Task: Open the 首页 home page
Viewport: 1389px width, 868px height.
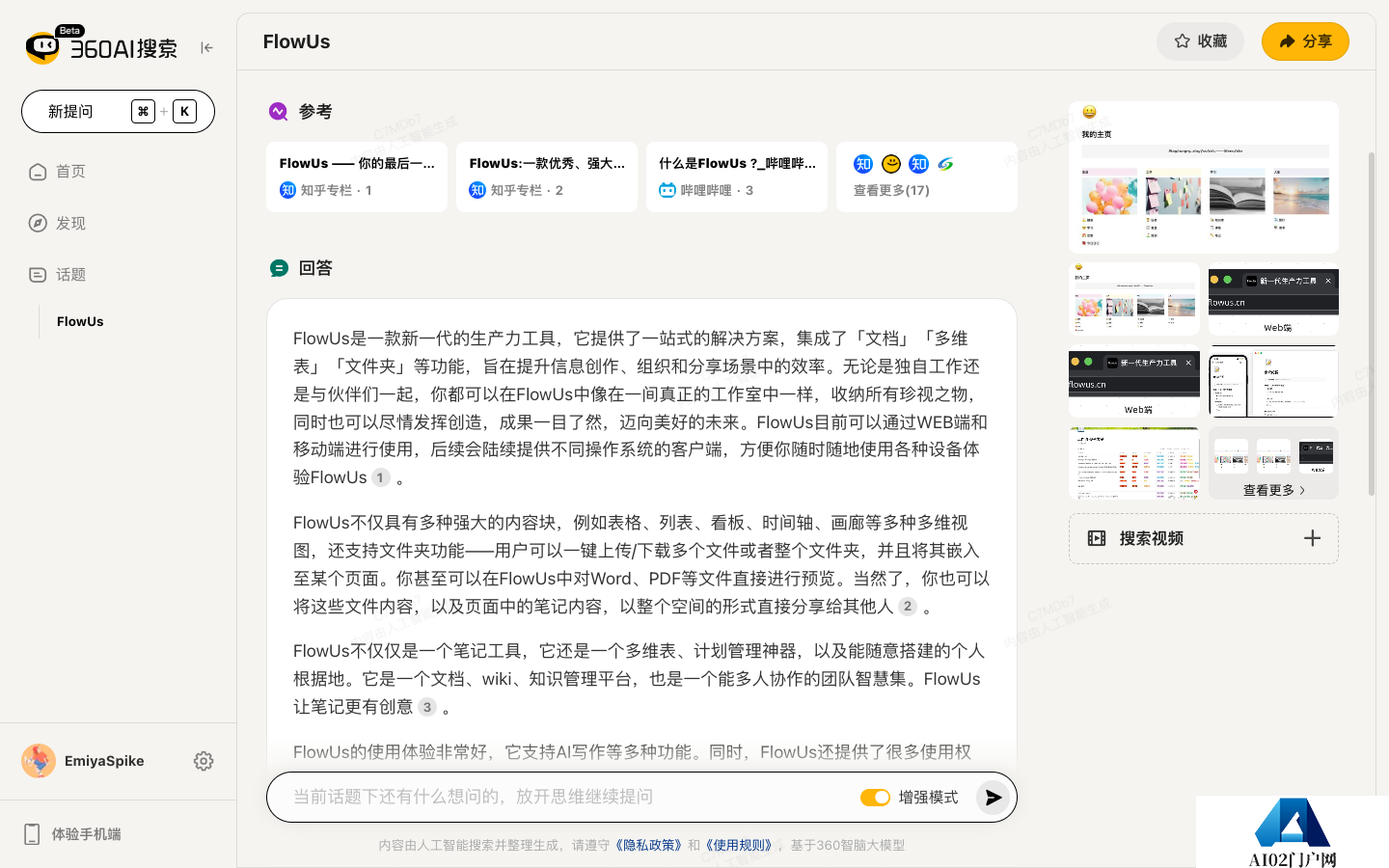Action: 70,172
